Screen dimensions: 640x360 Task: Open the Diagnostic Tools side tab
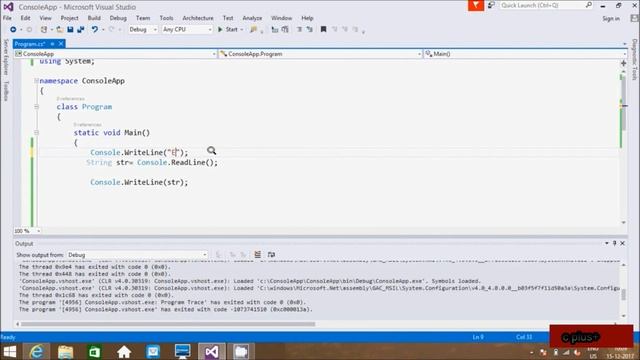[634, 60]
